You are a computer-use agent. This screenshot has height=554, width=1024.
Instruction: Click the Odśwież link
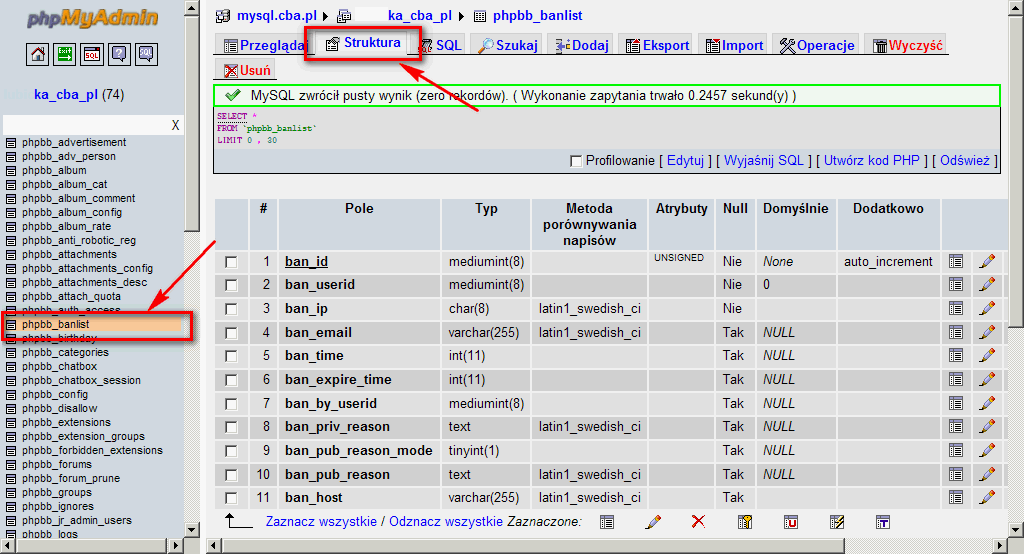click(965, 160)
